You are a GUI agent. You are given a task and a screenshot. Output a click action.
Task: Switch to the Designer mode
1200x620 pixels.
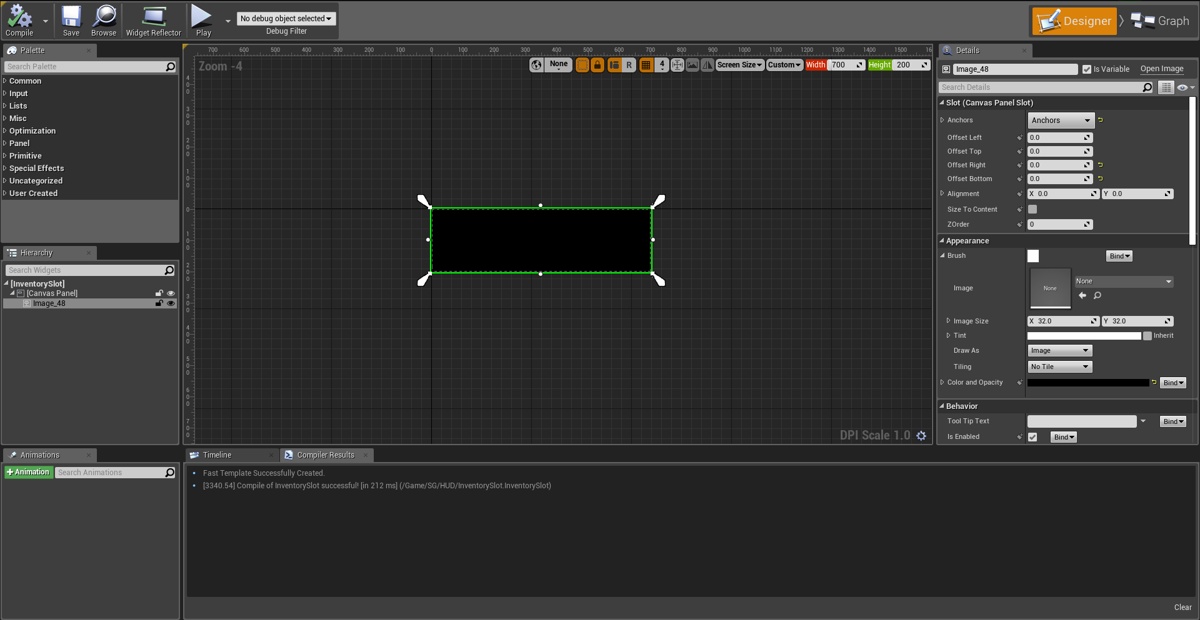click(x=1074, y=21)
